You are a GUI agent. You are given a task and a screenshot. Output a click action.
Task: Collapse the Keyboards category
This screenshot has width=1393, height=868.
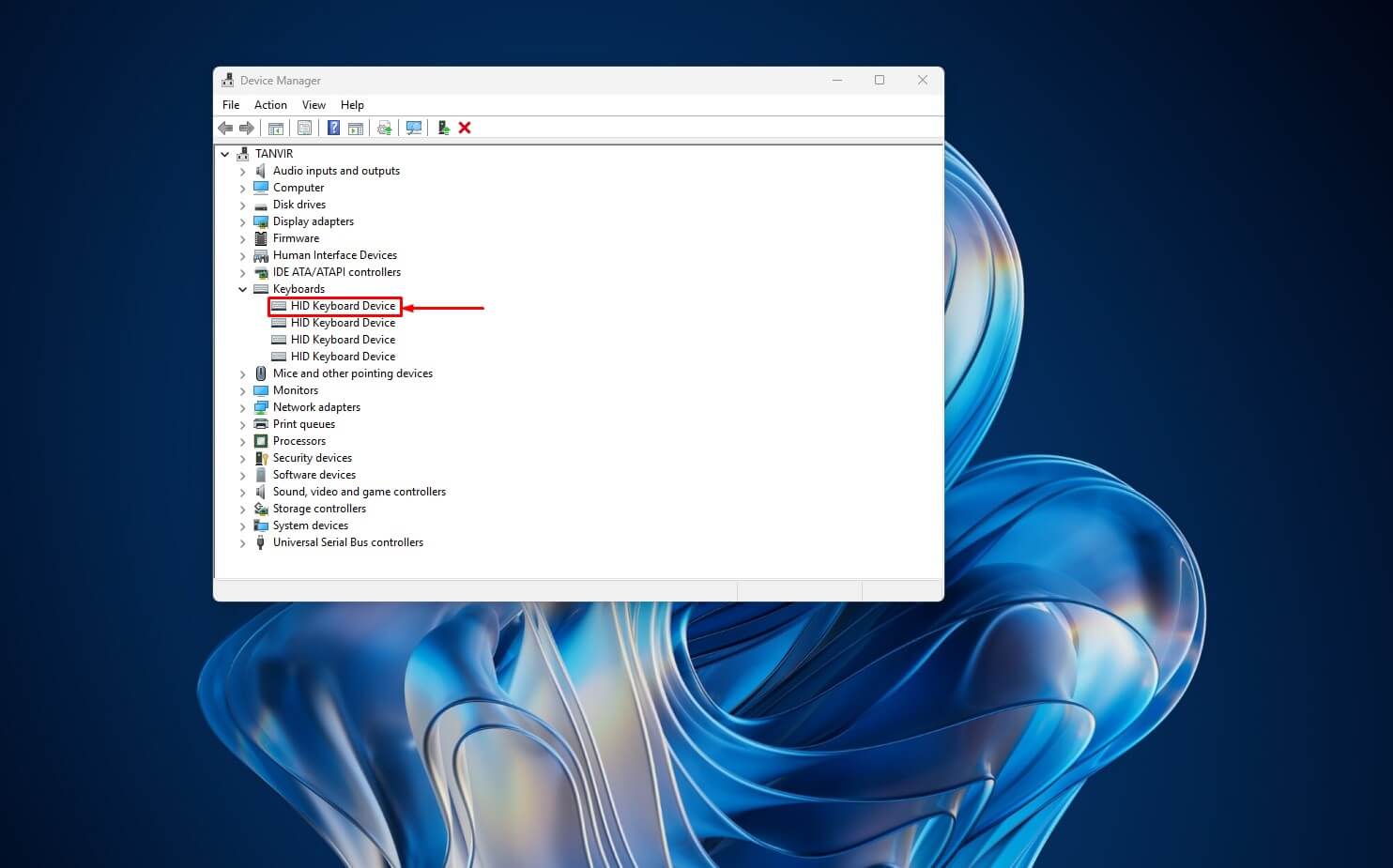click(x=243, y=289)
